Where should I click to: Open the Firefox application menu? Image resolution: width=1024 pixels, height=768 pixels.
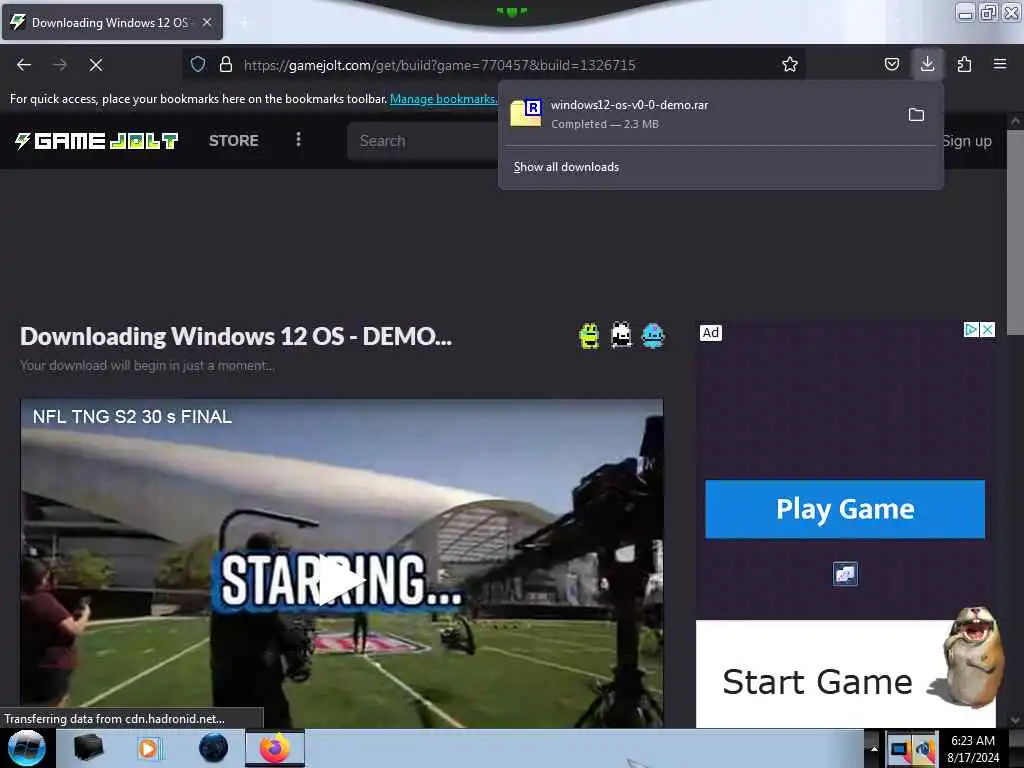[1000, 64]
